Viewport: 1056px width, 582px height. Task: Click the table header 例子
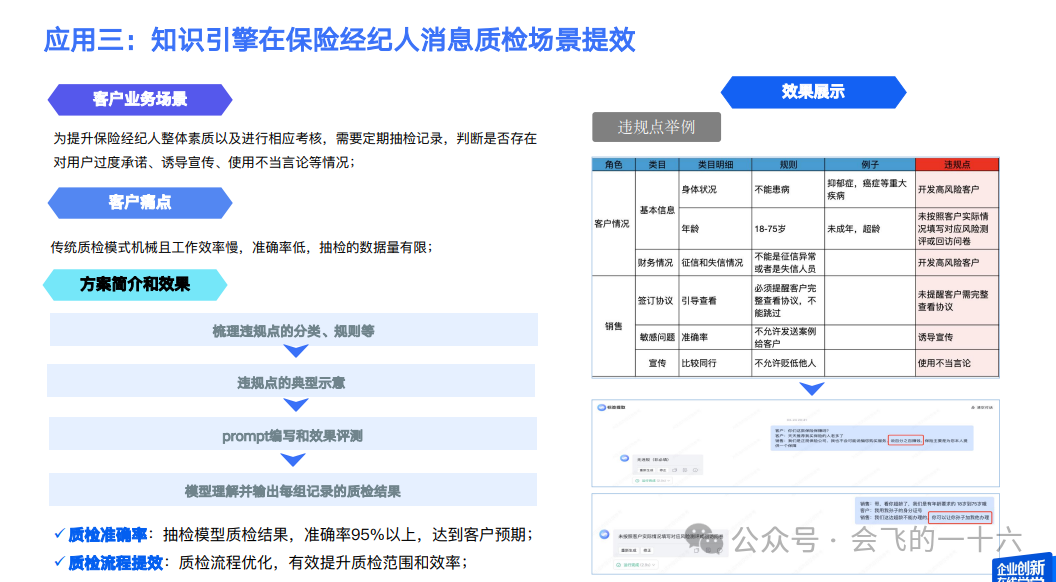point(870,164)
